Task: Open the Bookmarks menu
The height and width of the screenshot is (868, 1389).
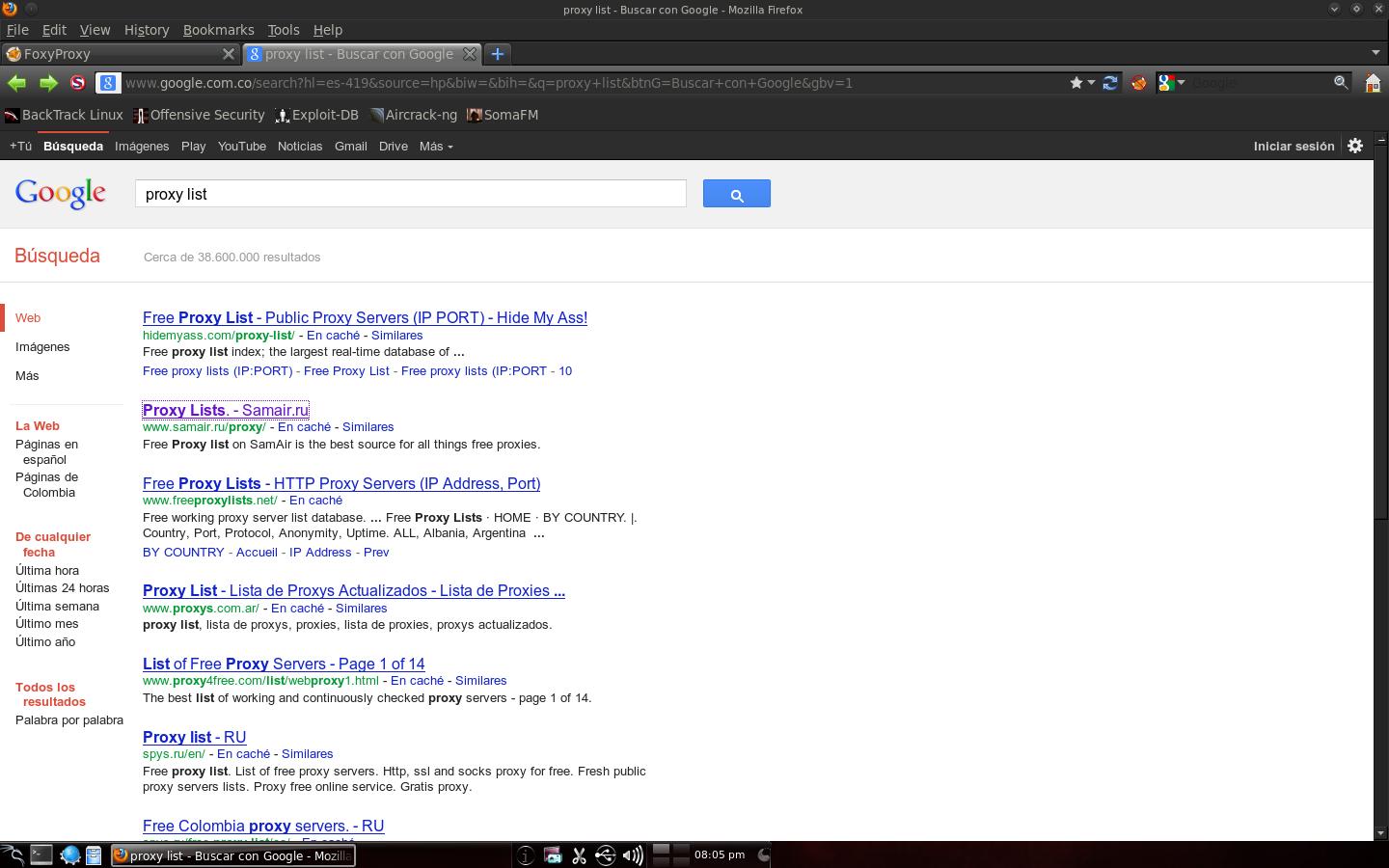Action: (x=218, y=30)
